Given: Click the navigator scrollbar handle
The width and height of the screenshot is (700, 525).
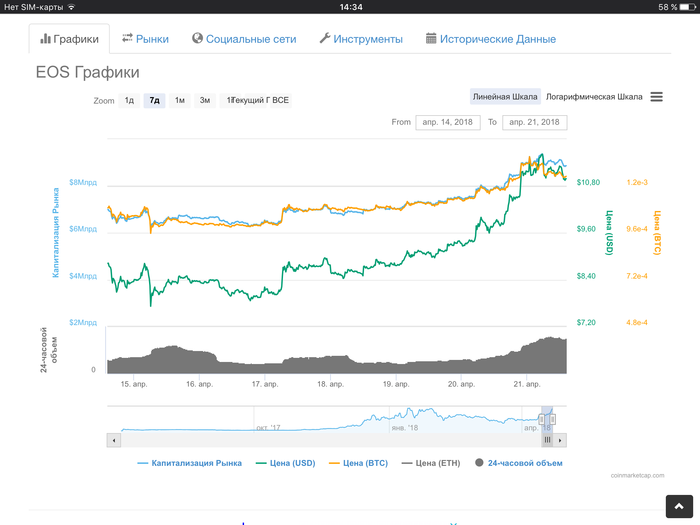Looking at the screenshot, I should click(547, 440).
